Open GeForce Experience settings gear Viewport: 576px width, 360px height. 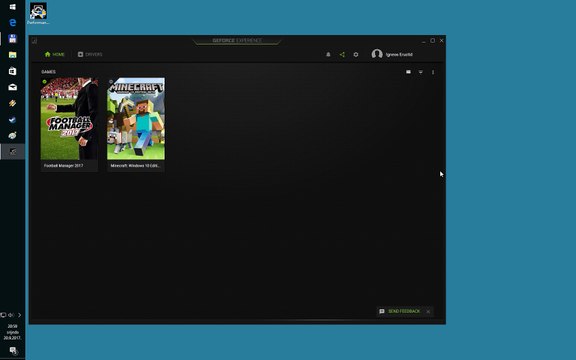(356, 54)
